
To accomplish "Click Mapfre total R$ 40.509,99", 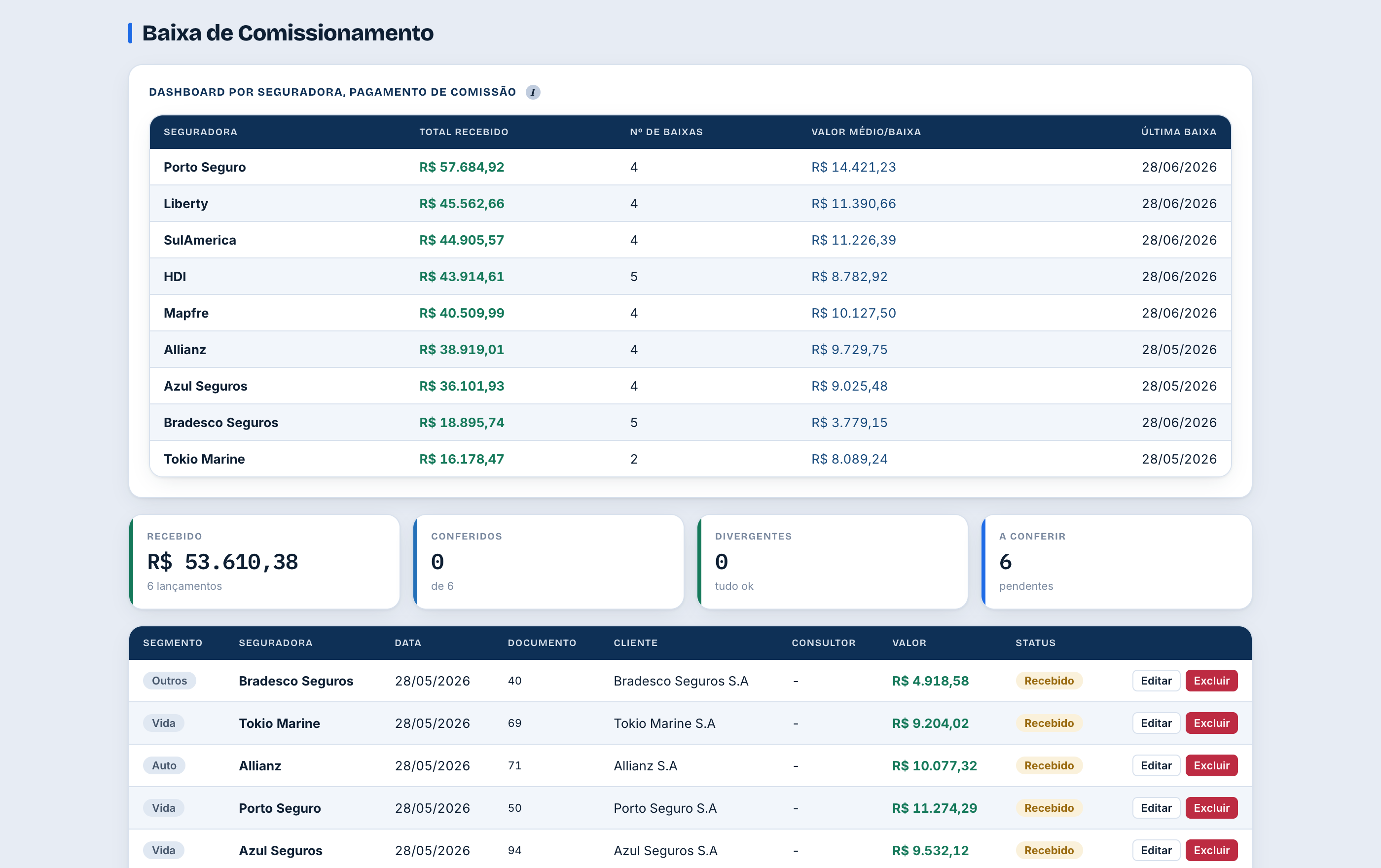I will point(462,313).
